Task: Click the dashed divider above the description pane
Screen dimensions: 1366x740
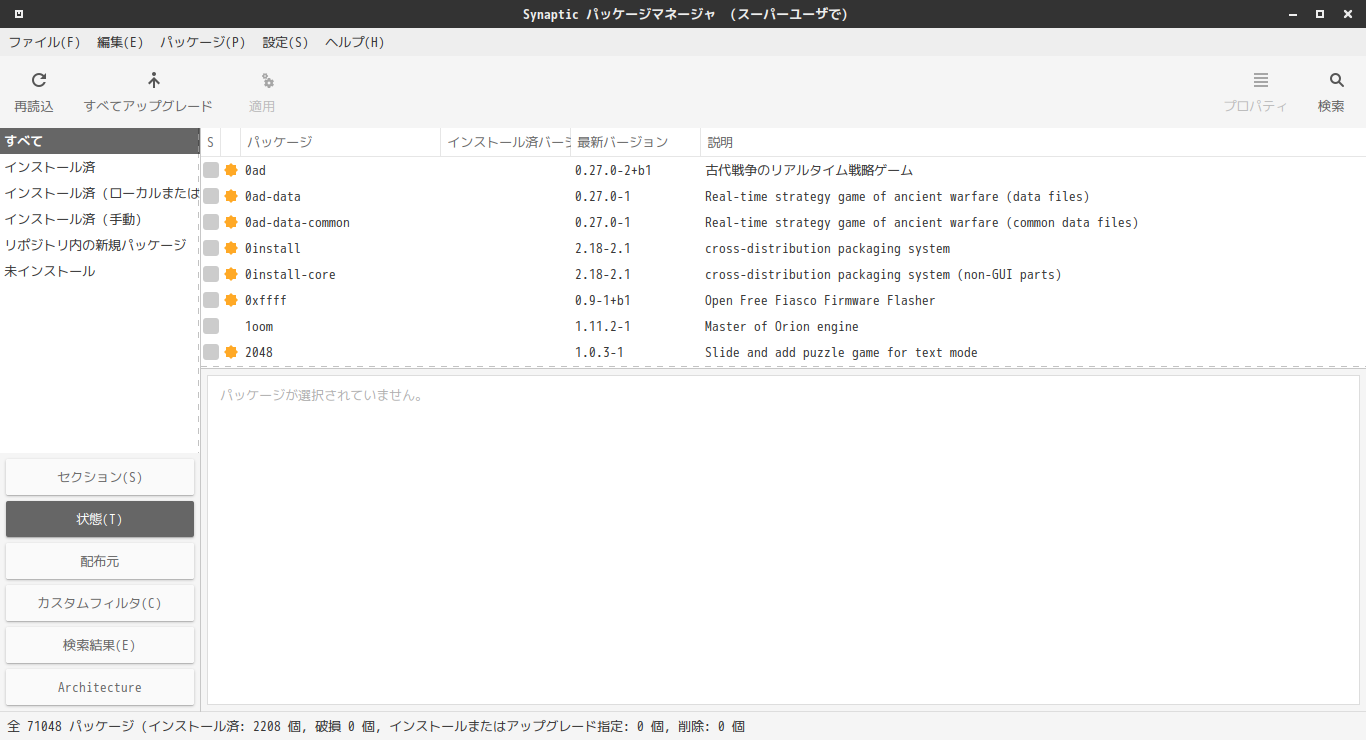Action: [x=783, y=367]
